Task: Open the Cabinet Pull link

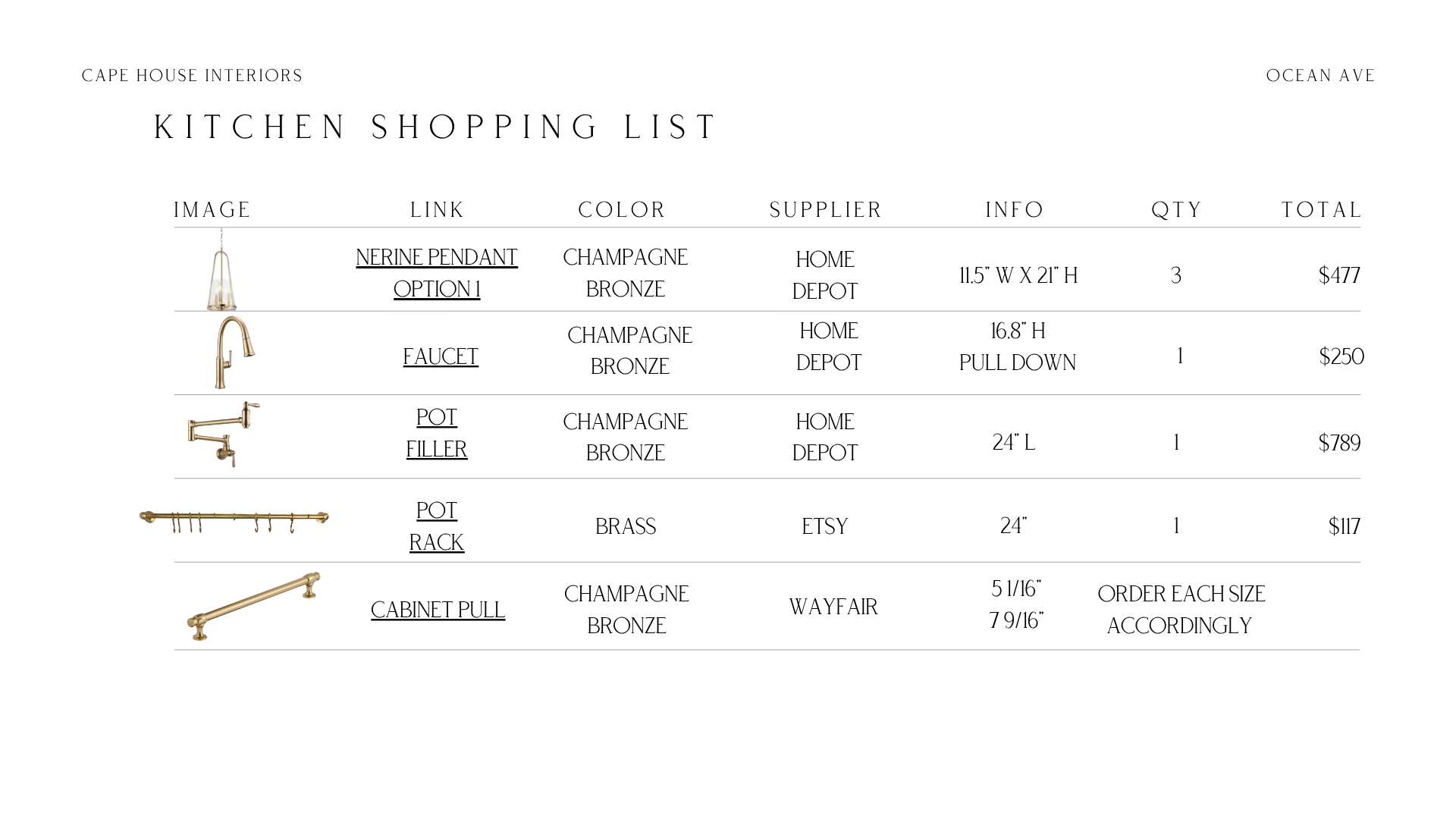Action: [438, 610]
